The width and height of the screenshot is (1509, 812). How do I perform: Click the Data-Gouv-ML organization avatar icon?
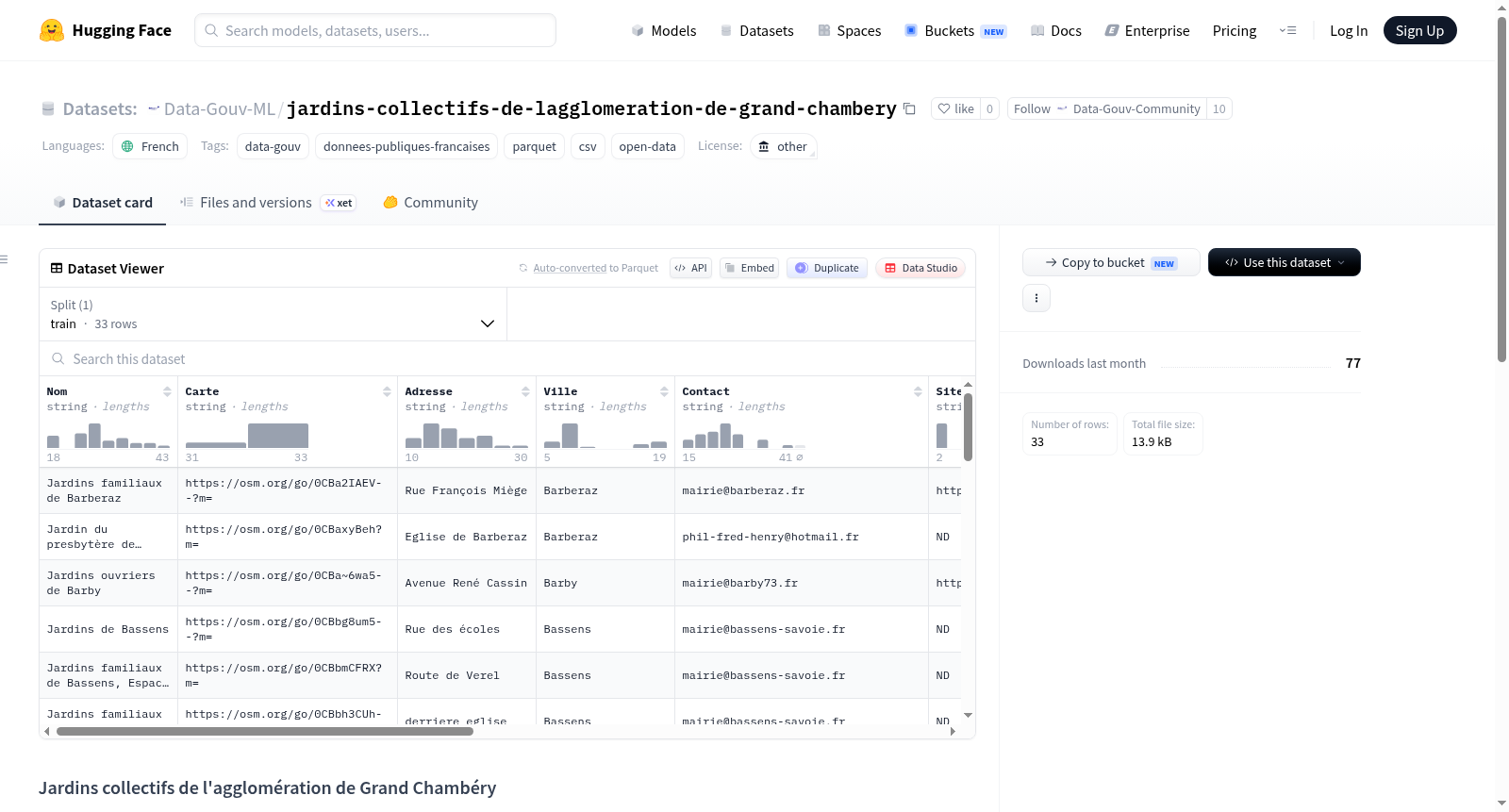coord(154,108)
